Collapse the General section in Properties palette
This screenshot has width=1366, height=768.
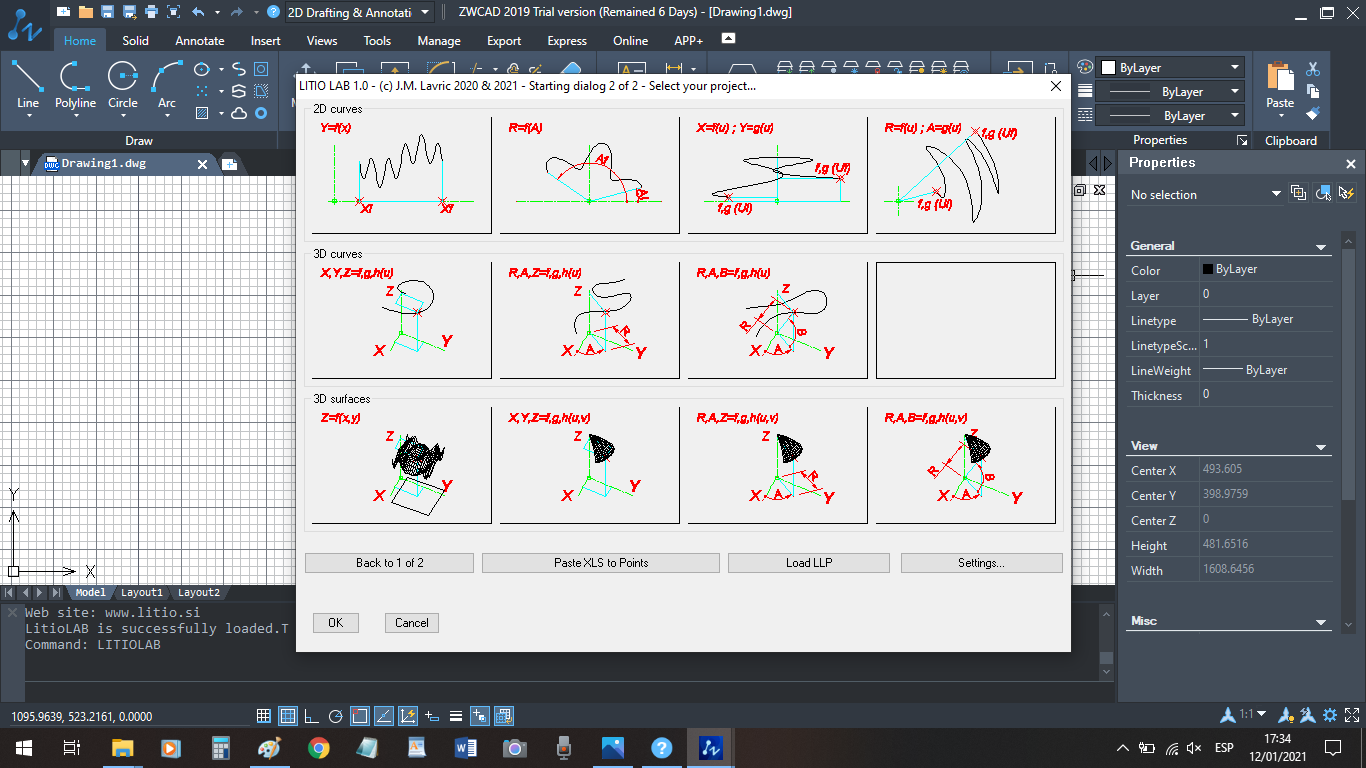tap(1321, 246)
